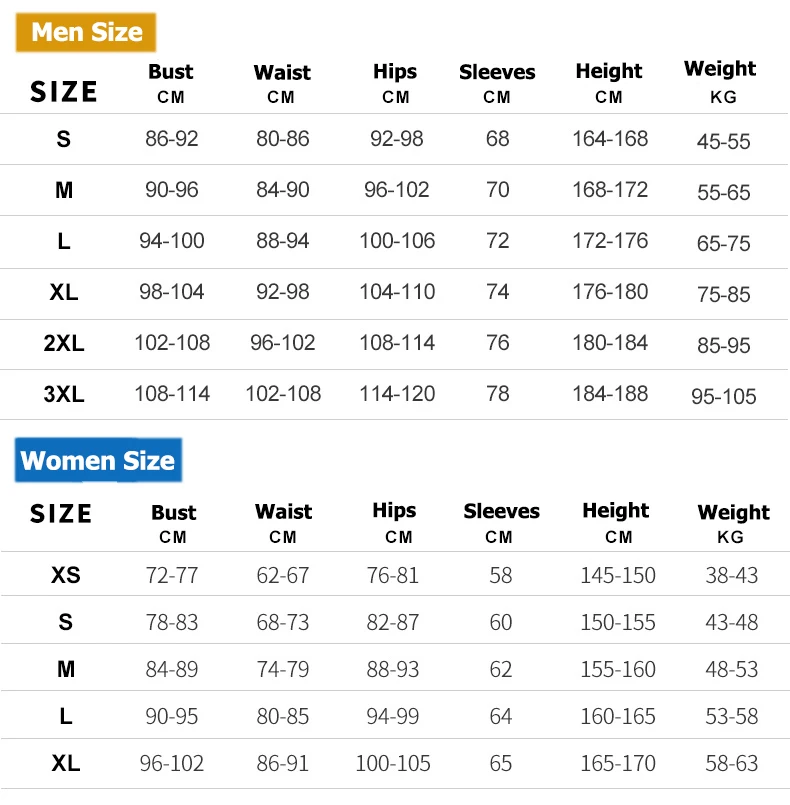Select the men's Weight KG column header
790x805 pixels.
coord(721,82)
